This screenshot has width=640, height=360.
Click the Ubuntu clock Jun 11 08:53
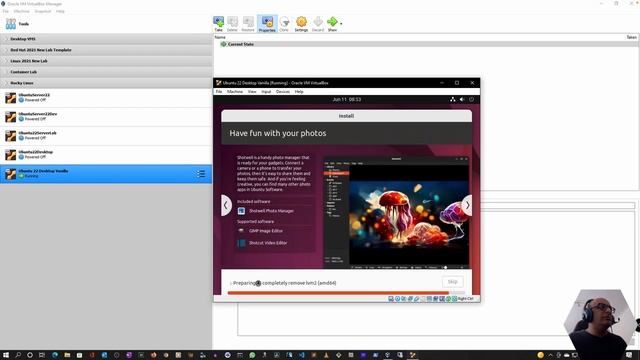tap(347, 100)
